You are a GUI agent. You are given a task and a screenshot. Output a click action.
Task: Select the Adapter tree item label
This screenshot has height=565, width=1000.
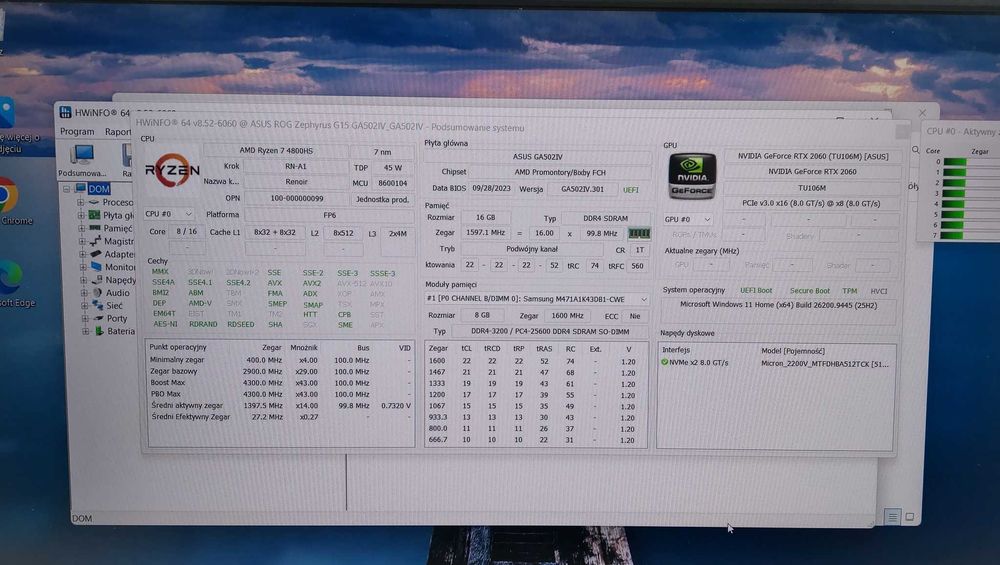click(119, 254)
